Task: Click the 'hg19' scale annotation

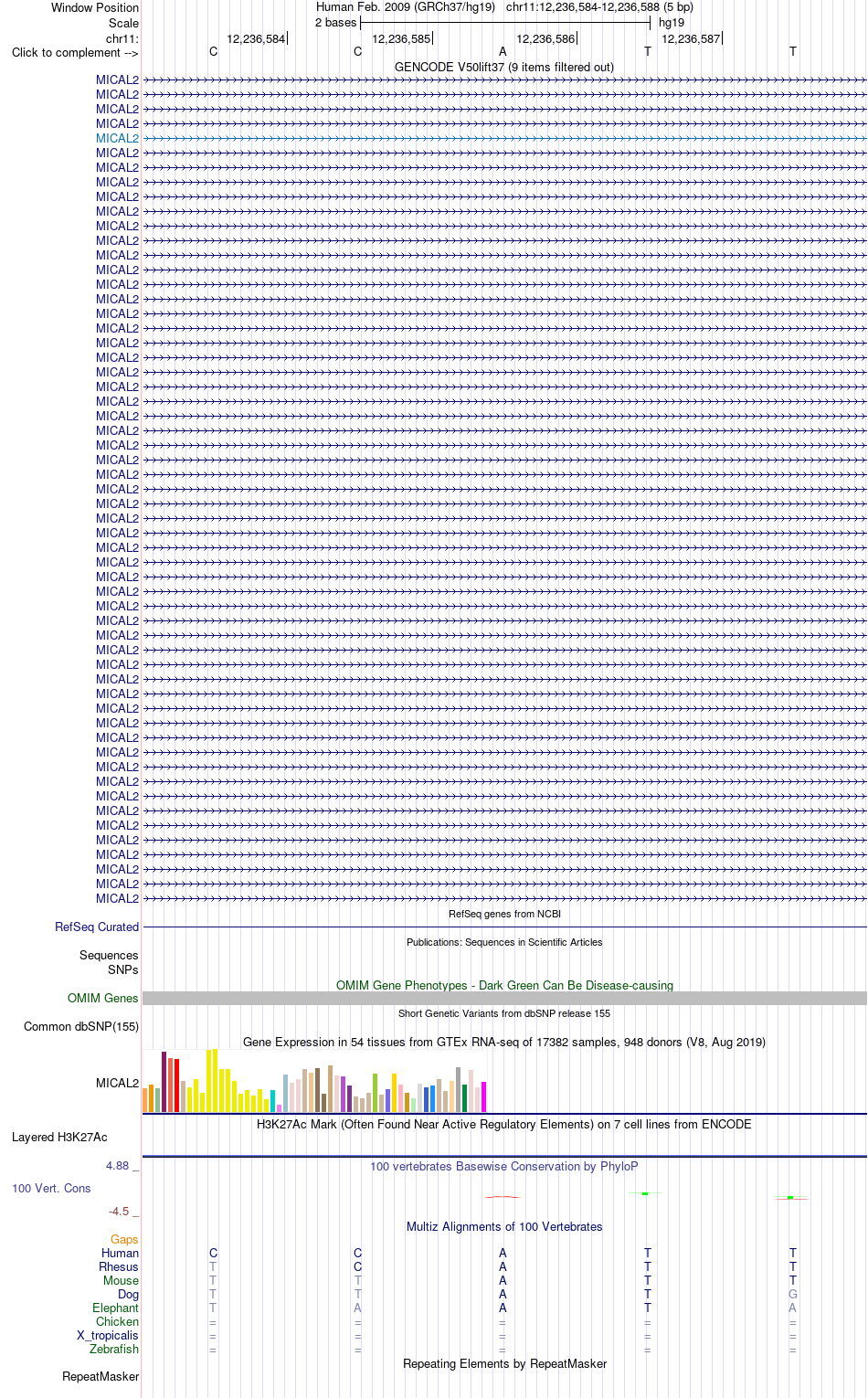Action: [672, 22]
